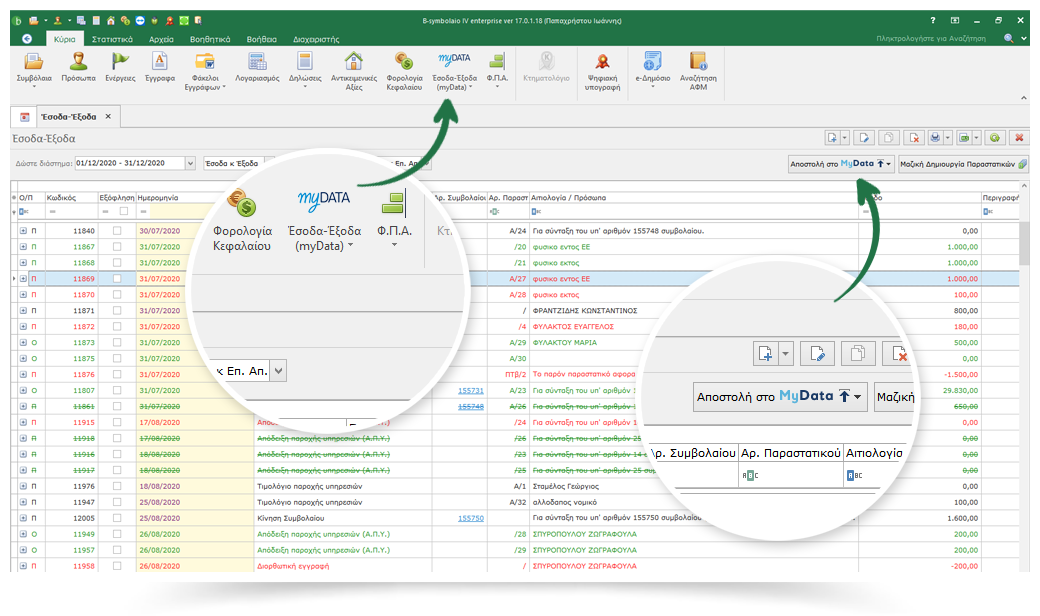Switch to the Στατιστικά ribbon tab
The width and height of the screenshot is (1040, 616).
112,39
